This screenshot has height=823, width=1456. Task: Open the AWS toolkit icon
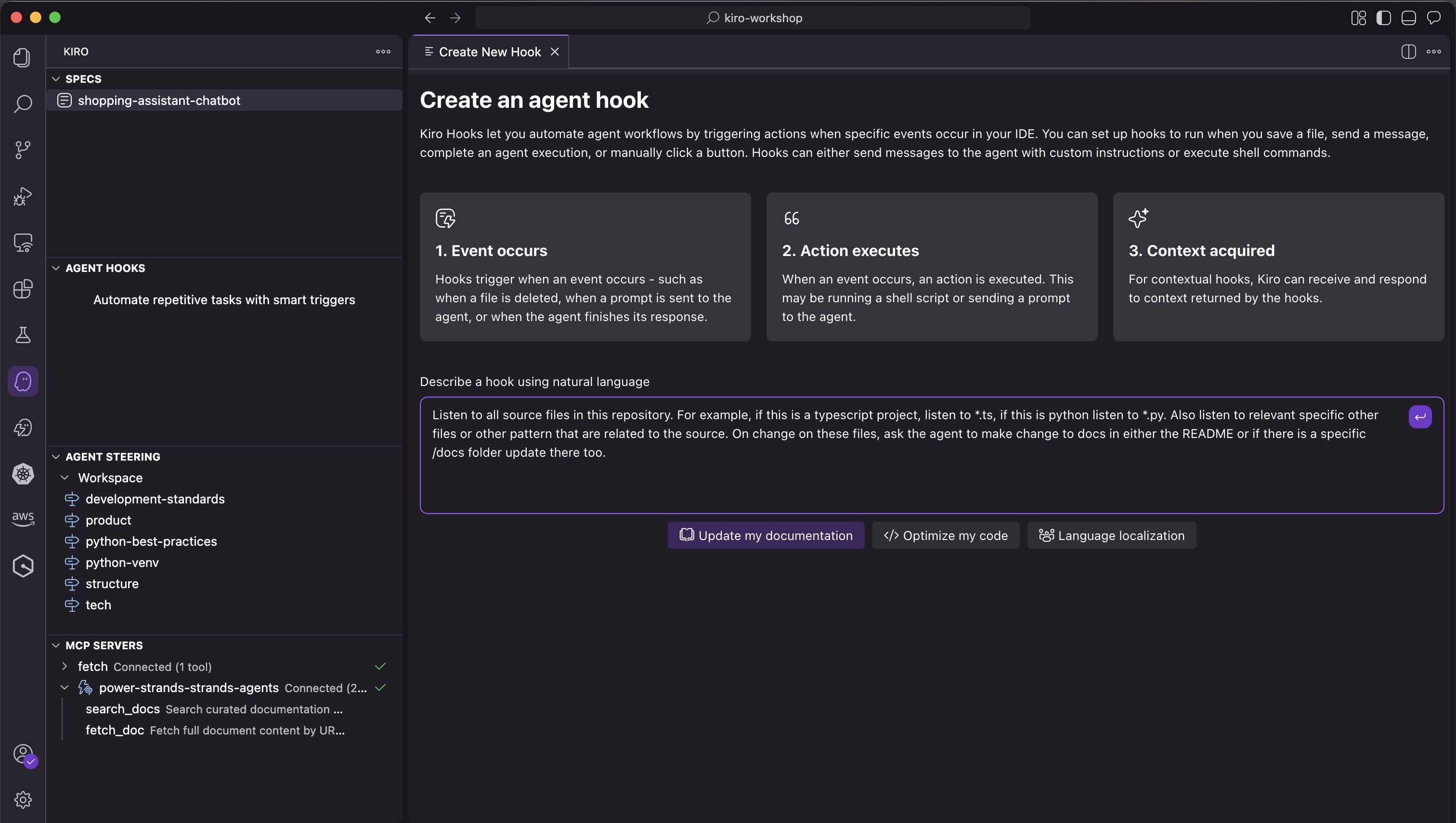[23, 518]
